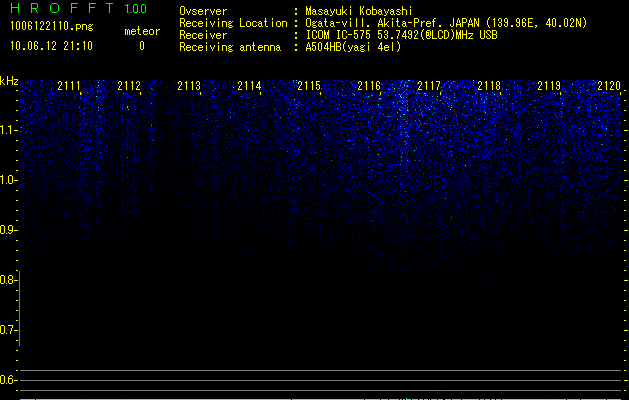The width and height of the screenshot is (629, 400).
Task: Click the 2111 time marker
Action: coord(69,85)
